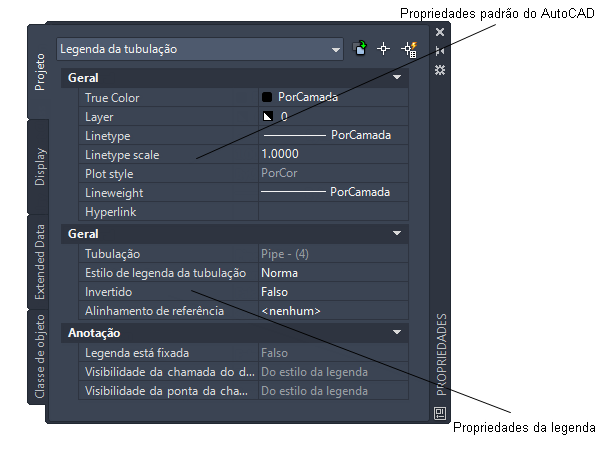
Task: Select the Lineweight property label
Action: click(114, 193)
